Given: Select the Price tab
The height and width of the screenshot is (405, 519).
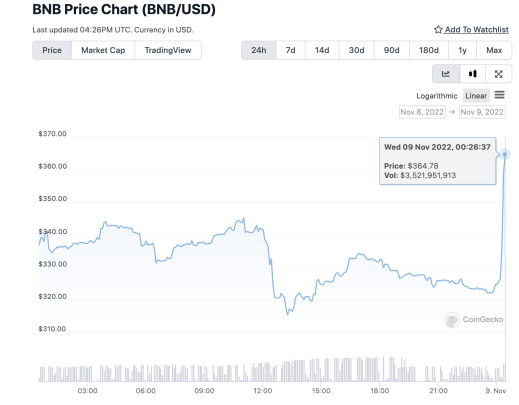Looking at the screenshot, I should pos(52,50).
